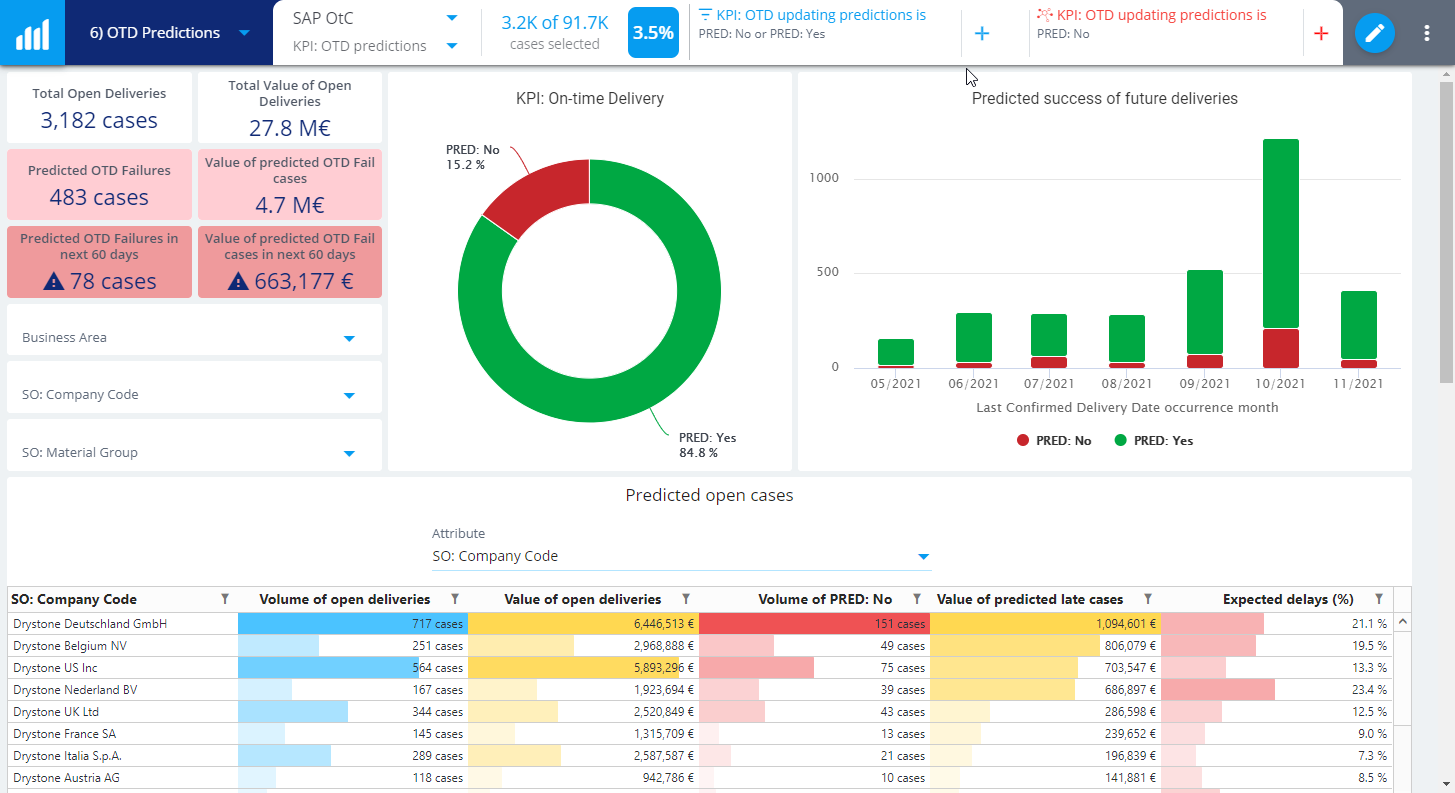Toggle PRED: Yes legend entry

click(1153, 440)
